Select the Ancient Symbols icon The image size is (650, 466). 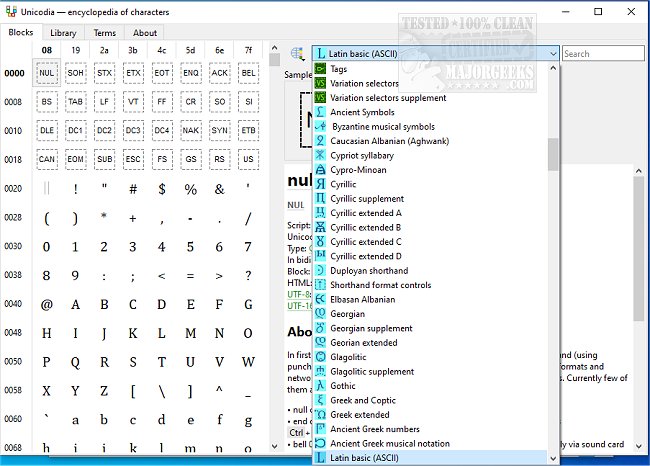(x=320, y=112)
